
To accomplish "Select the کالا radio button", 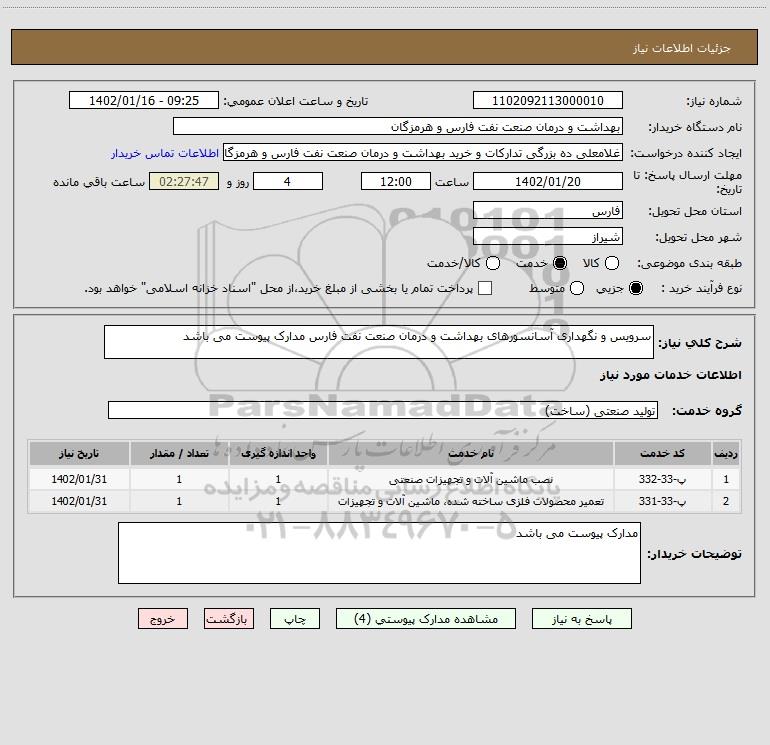I will tap(611, 263).
